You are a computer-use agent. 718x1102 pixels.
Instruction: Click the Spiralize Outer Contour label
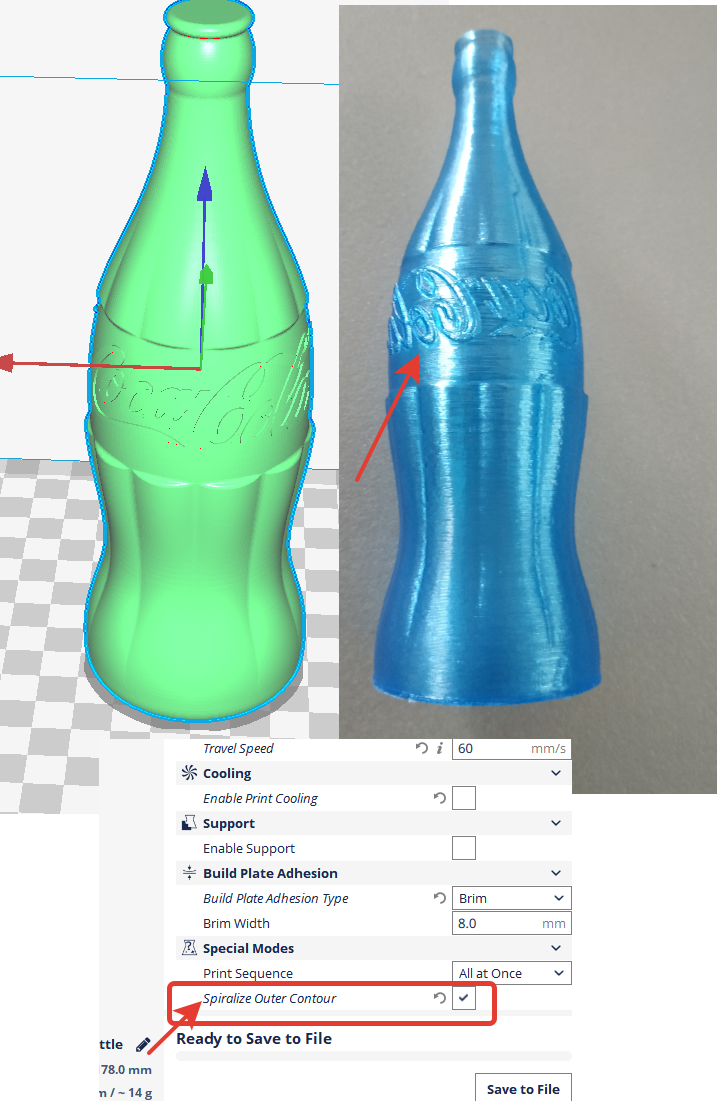[270, 998]
